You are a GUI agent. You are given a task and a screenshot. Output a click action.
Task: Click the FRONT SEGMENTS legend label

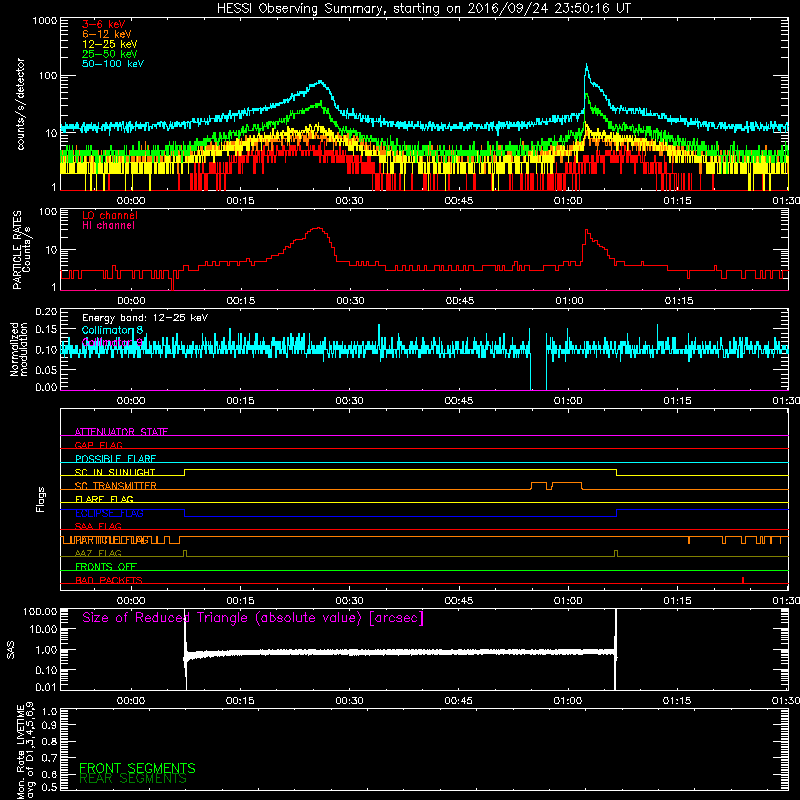click(137, 768)
